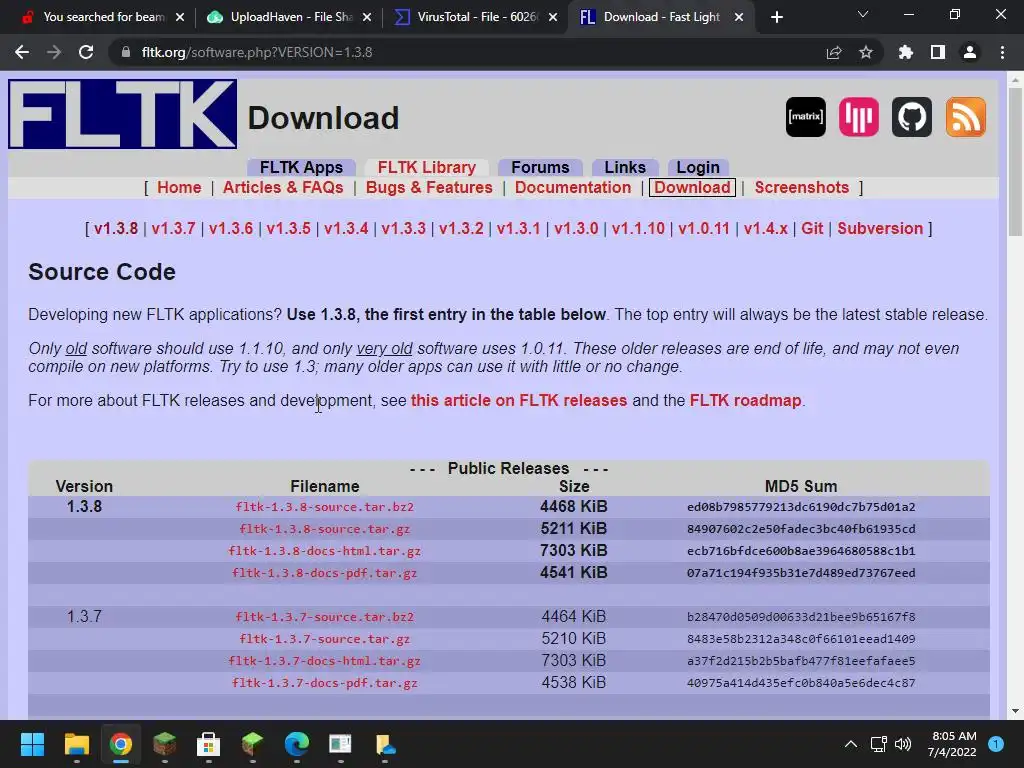Open the Extensions puzzle icon
Viewport: 1024px width, 768px height.
[905, 52]
